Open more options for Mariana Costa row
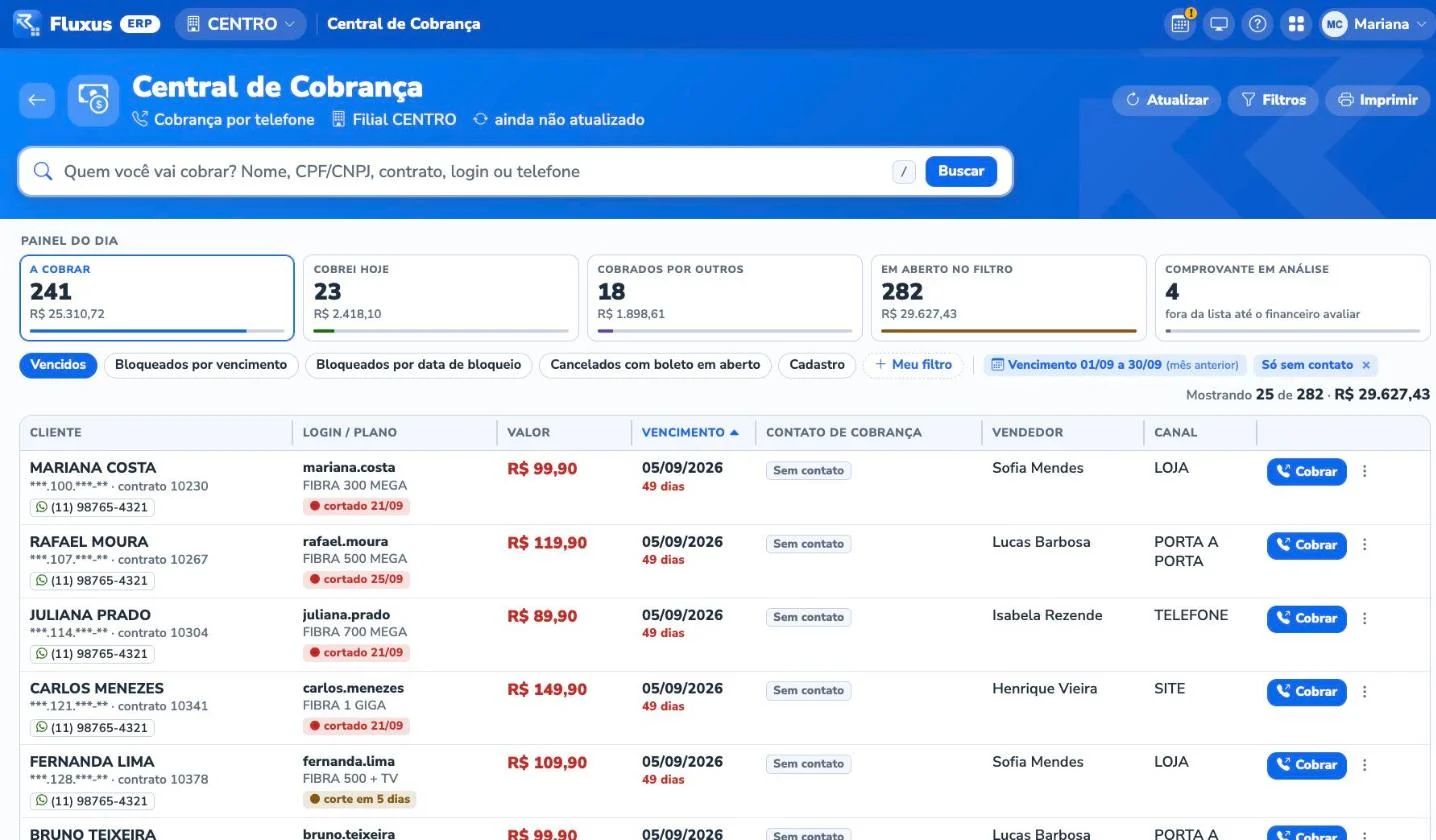 (x=1365, y=471)
